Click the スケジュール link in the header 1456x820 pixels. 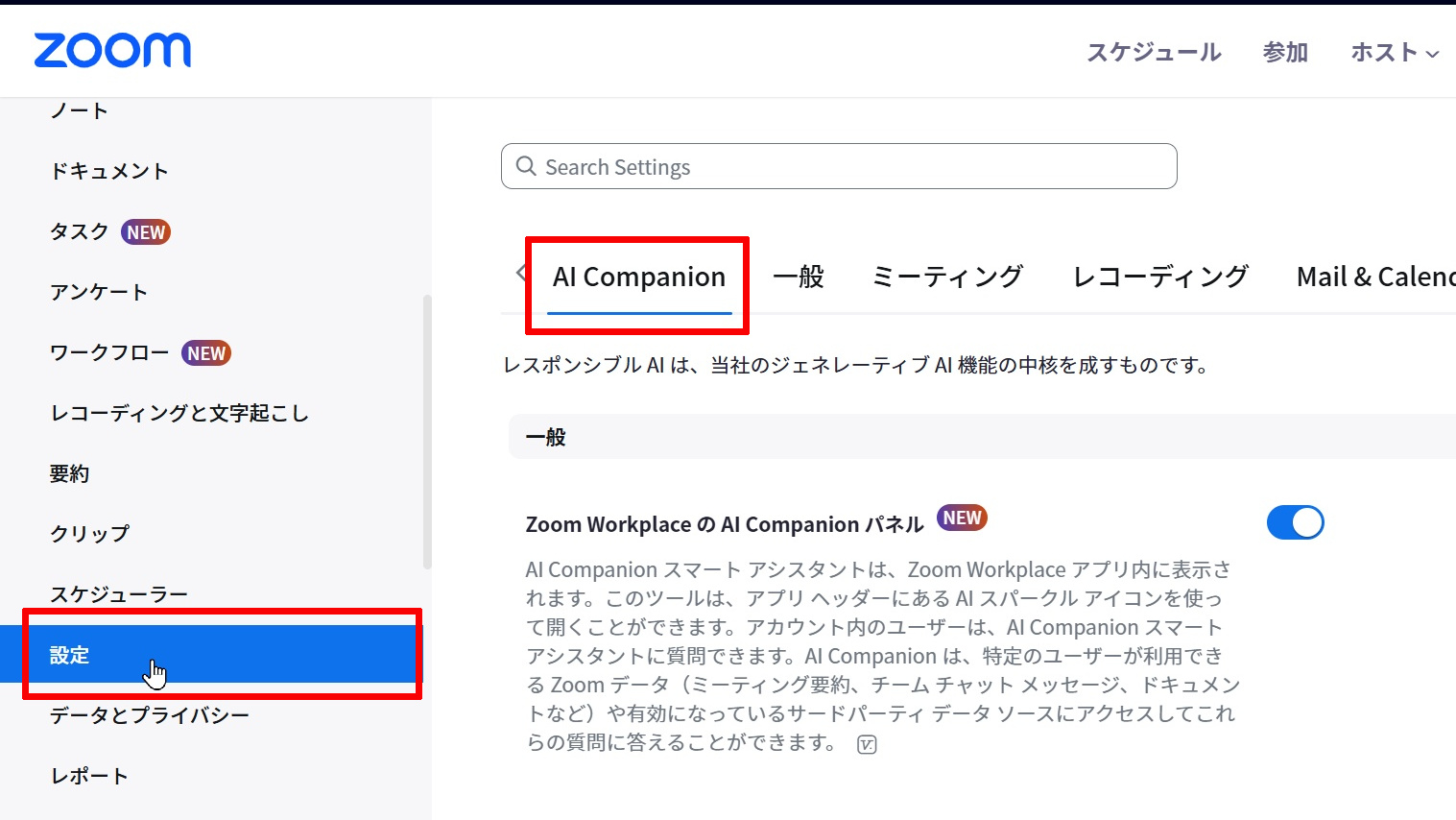click(x=1154, y=53)
